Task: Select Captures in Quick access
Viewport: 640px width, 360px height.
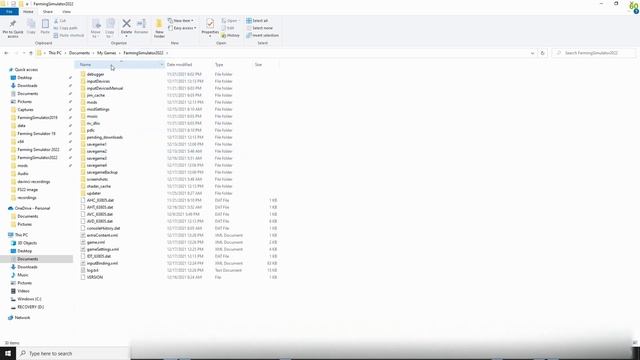Action: [25, 110]
